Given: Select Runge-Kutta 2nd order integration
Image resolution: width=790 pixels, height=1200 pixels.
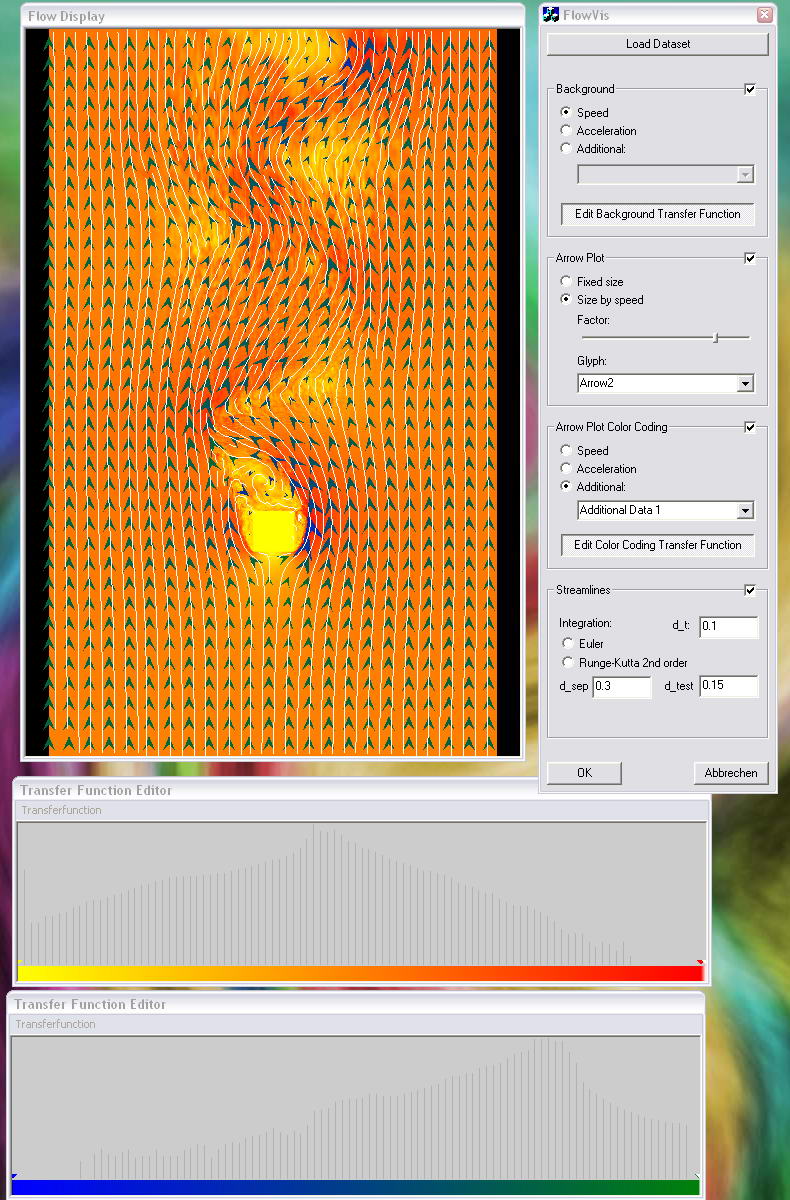Looking at the screenshot, I should click(568, 663).
